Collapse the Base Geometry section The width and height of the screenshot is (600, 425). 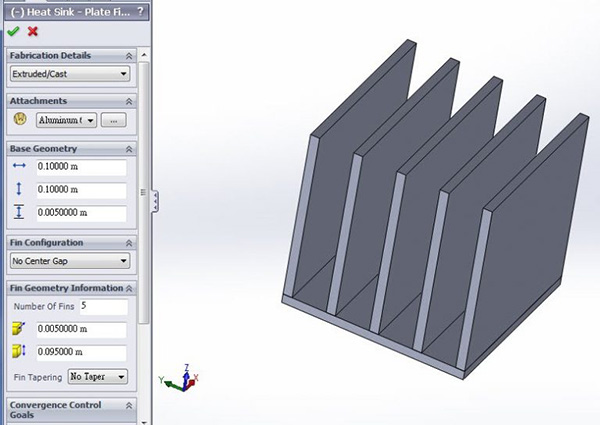[x=129, y=149]
